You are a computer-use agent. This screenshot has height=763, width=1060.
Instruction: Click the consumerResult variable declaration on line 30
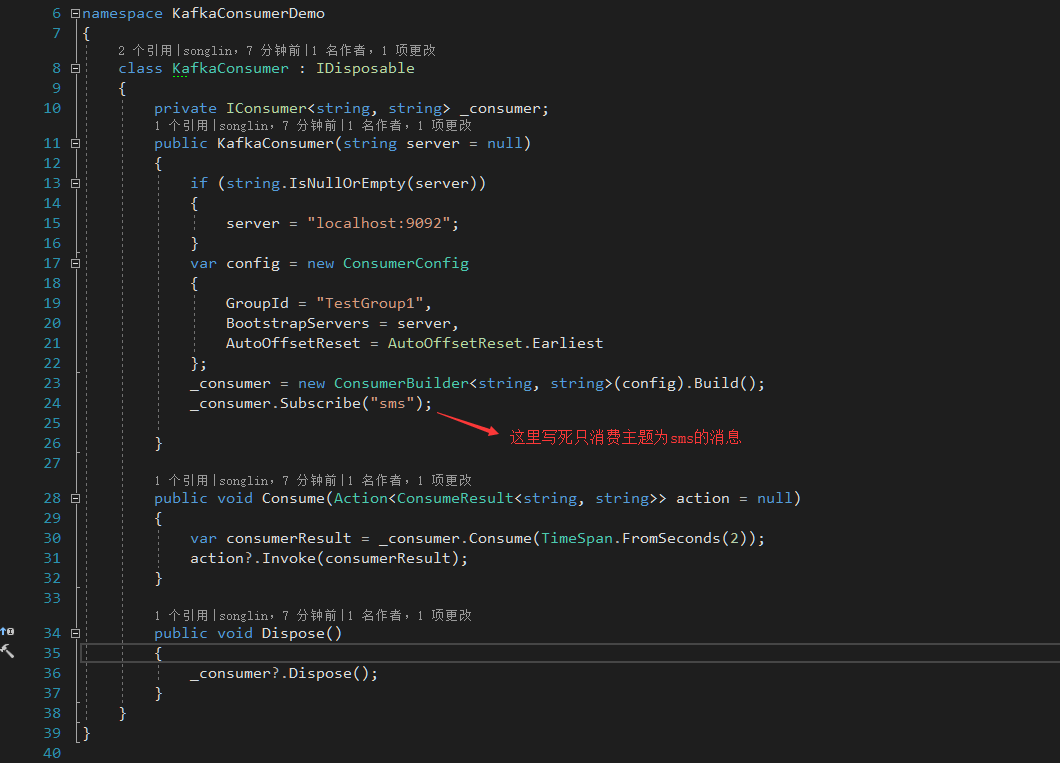[x=289, y=538]
